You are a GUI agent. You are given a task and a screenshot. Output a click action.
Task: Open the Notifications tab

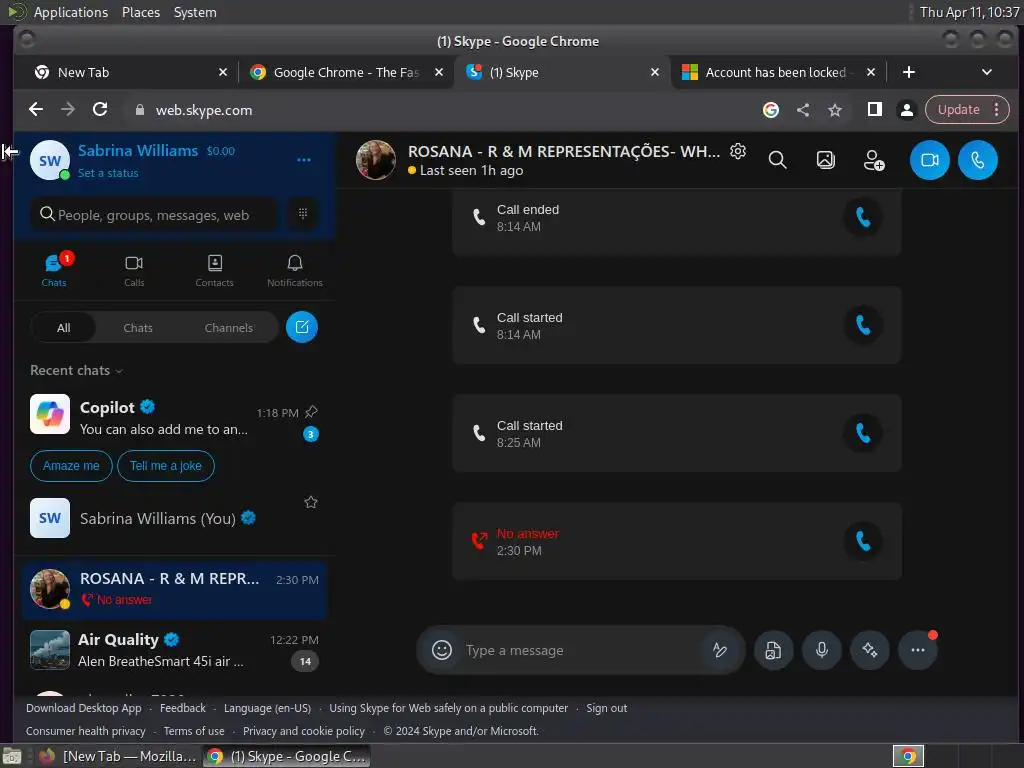coord(295,270)
